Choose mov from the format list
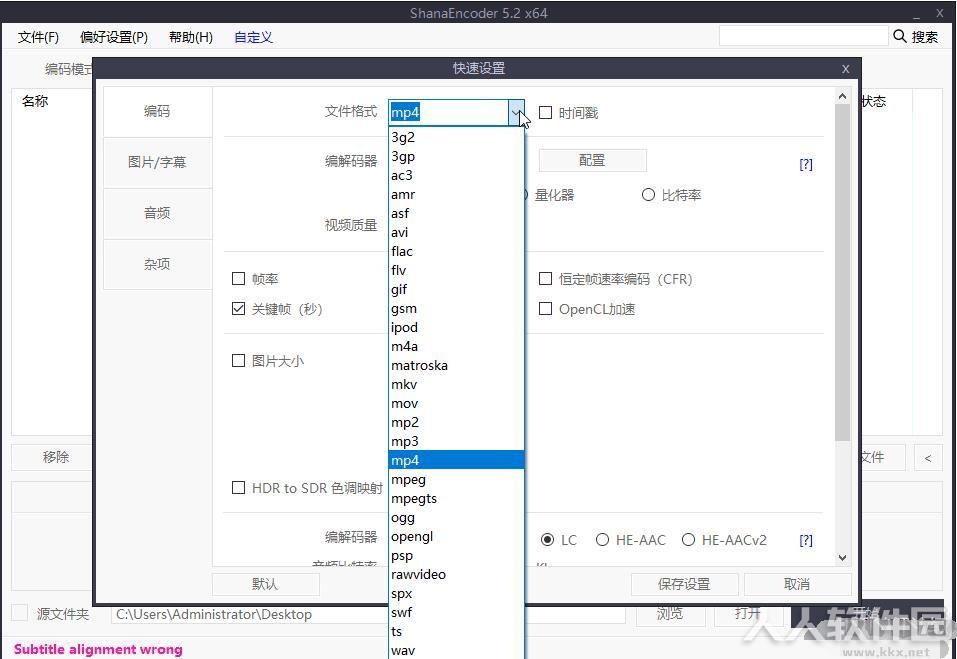The width and height of the screenshot is (957, 659). coord(457,403)
